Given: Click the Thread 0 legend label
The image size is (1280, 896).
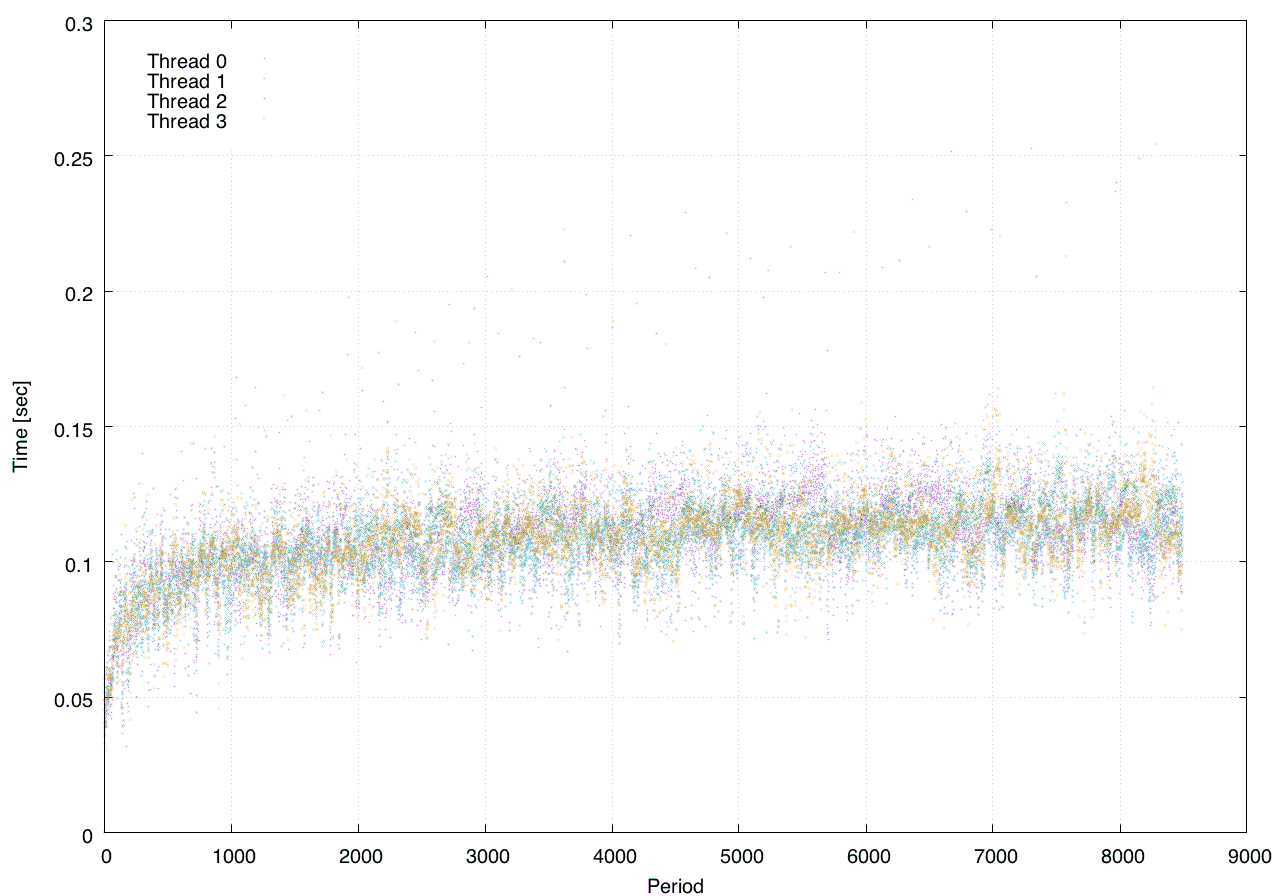Looking at the screenshot, I should tap(187, 61).
